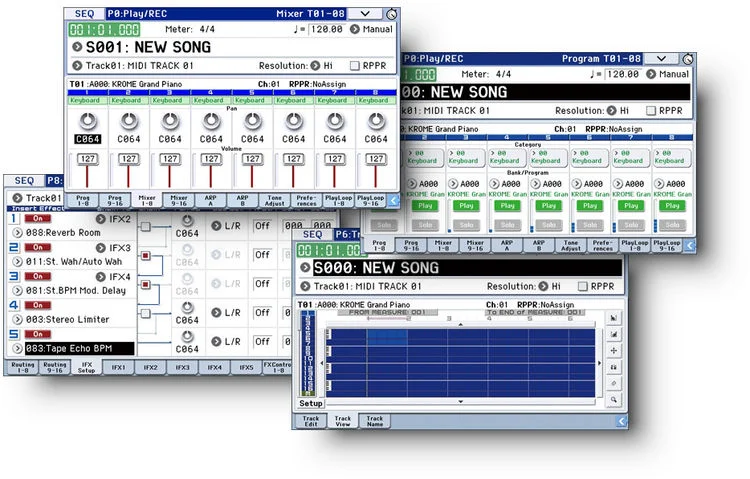Open the Mixer T01-08 page menu dropdown
The image size is (750, 479).
(365, 13)
